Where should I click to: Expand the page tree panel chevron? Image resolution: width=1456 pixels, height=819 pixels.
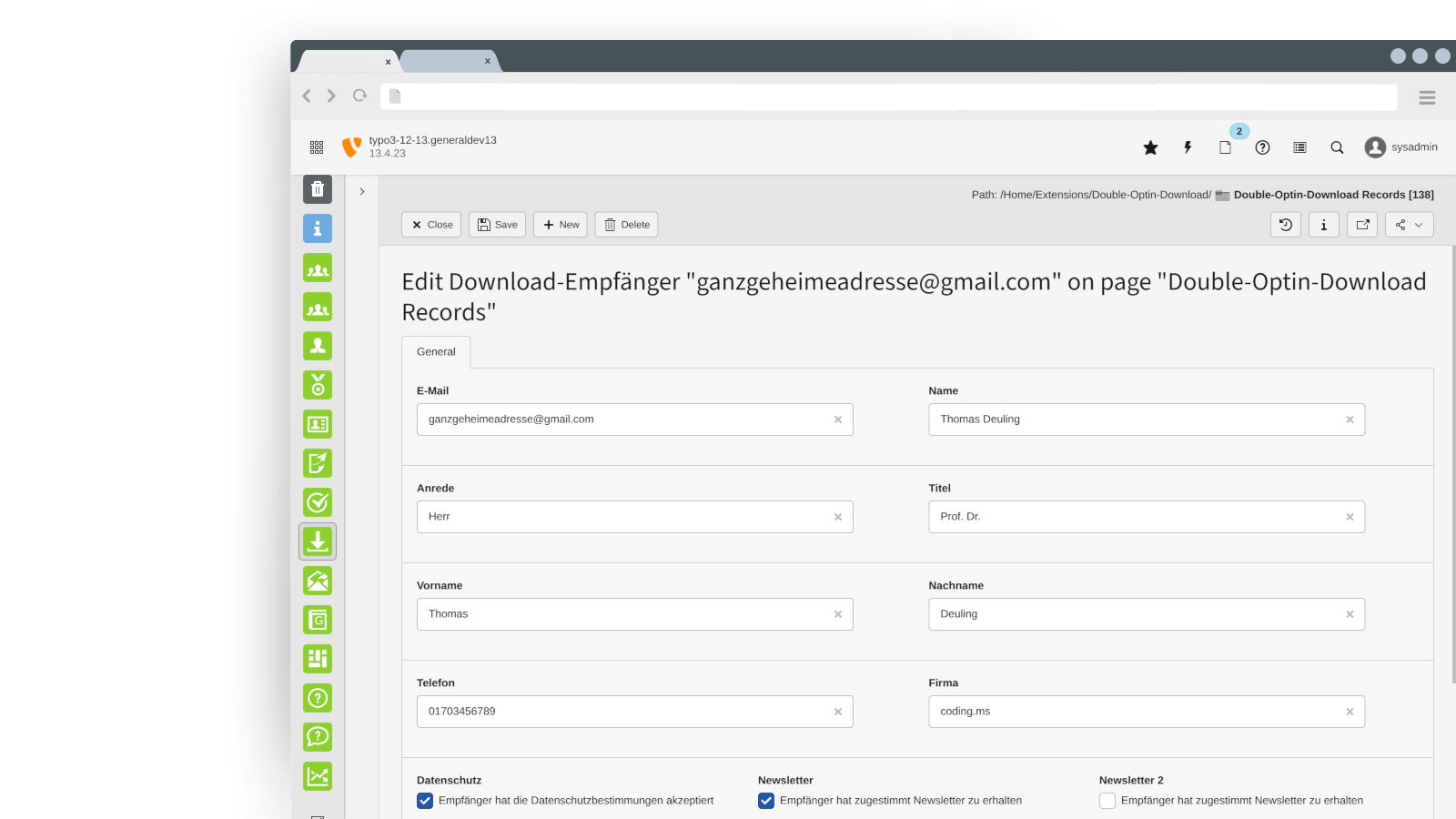(362, 192)
